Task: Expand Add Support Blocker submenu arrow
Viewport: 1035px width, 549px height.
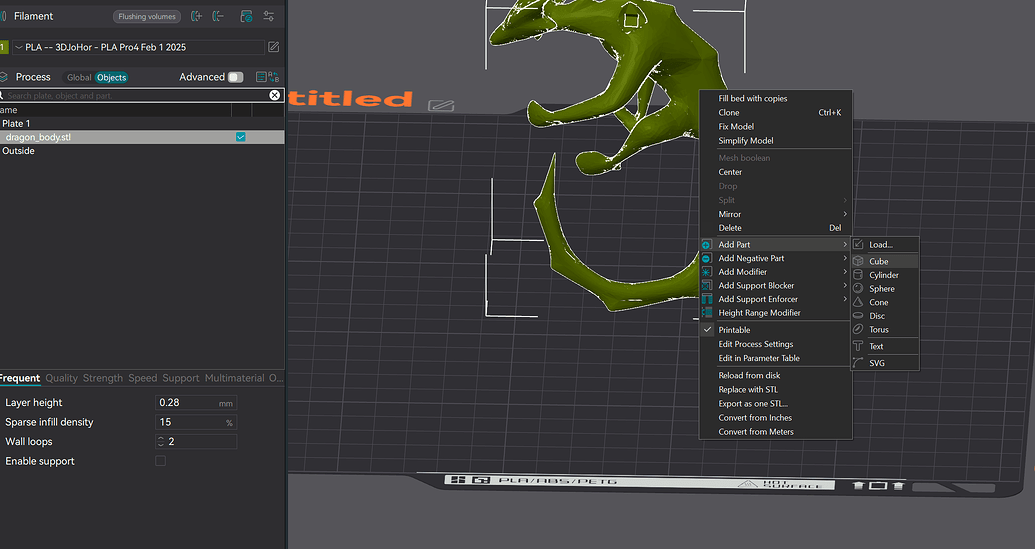Action: tap(845, 286)
